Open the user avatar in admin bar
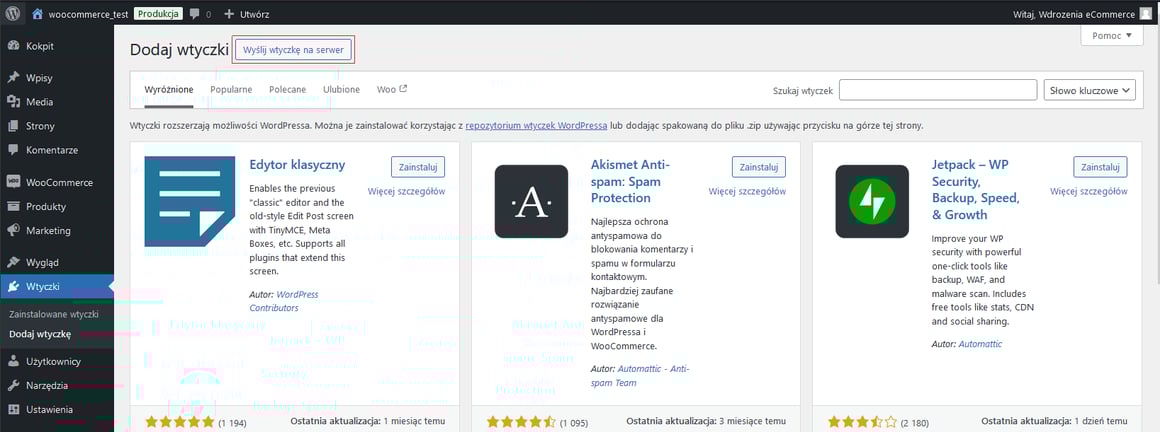The height and width of the screenshot is (432, 1160). click(x=1146, y=14)
